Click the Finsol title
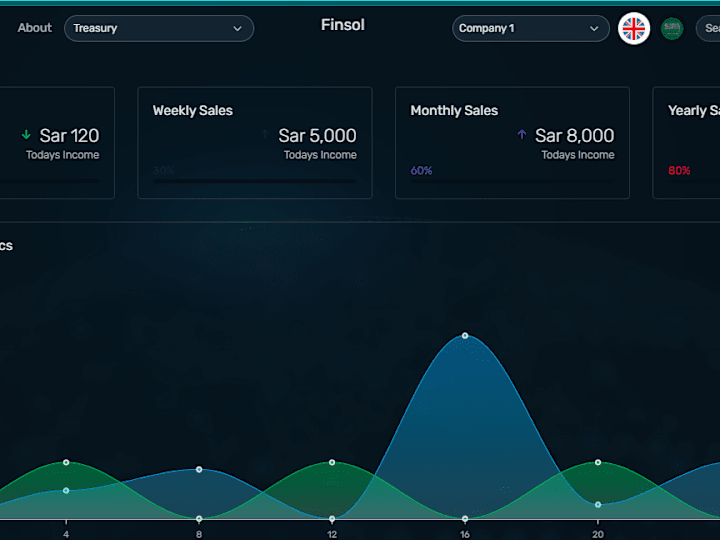The height and width of the screenshot is (540, 720). (x=343, y=25)
